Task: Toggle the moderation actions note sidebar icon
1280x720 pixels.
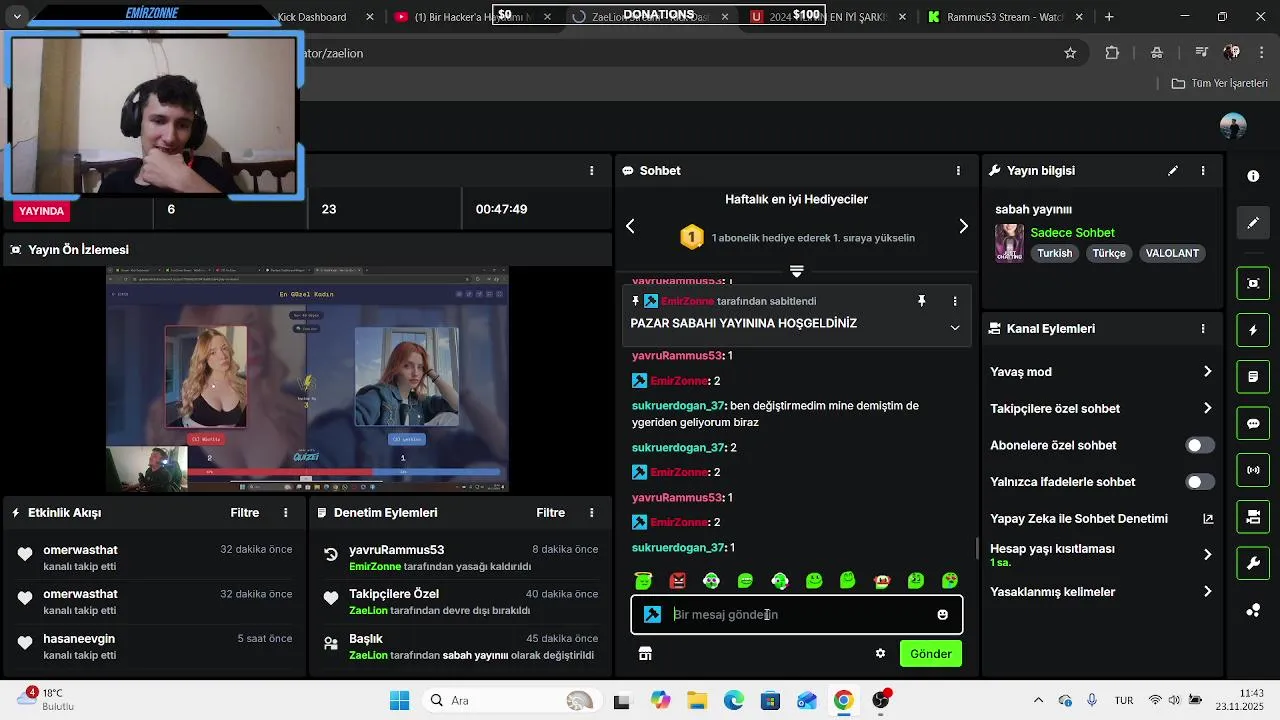Action: point(1253,377)
